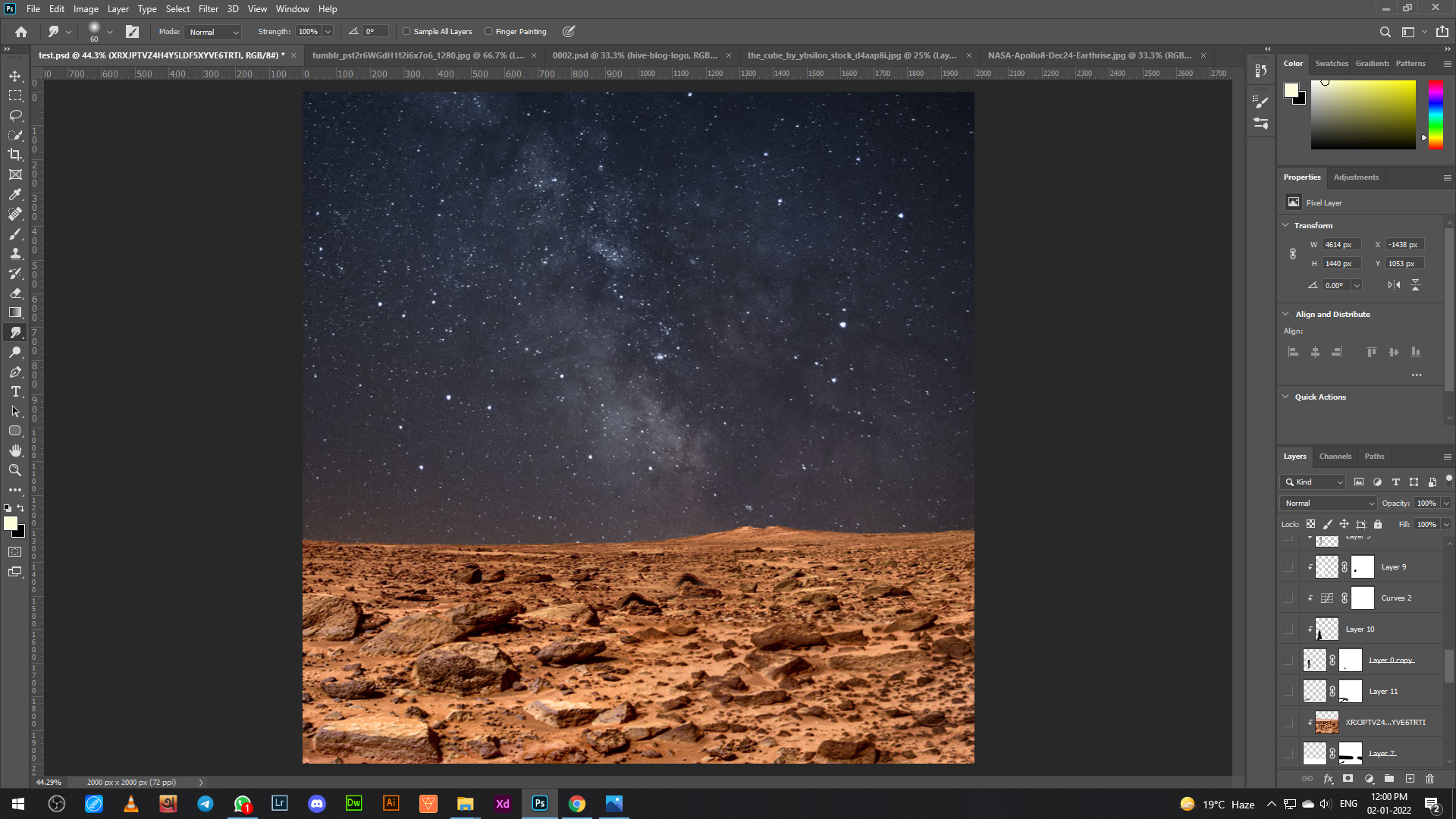Select the Rectangular Marquee tool
1456x819 pixels.
pyautogui.click(x=15, y=96)
